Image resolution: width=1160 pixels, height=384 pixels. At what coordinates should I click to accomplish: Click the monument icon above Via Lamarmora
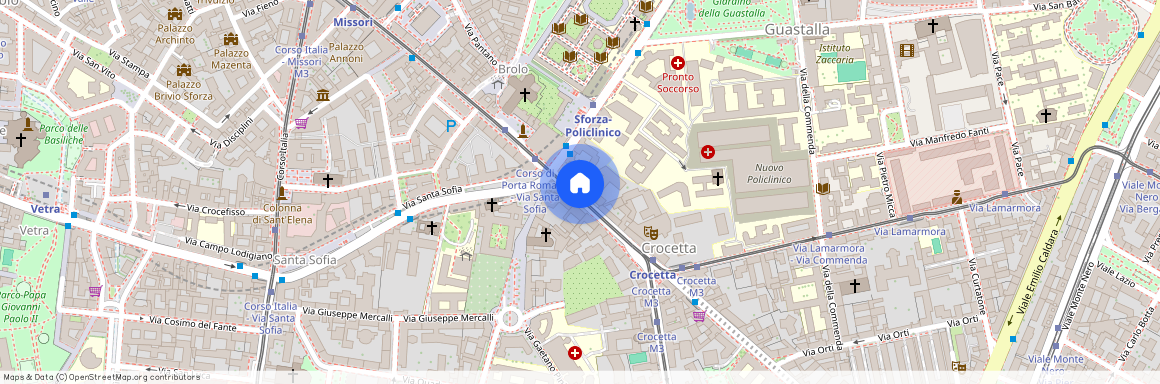pyautogui.click(x=957, y=197)
